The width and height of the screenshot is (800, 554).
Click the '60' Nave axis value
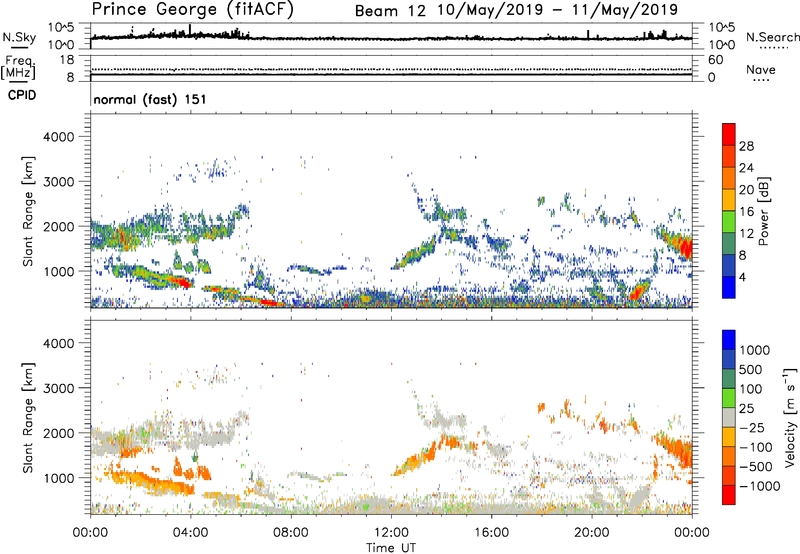[715, 60]
